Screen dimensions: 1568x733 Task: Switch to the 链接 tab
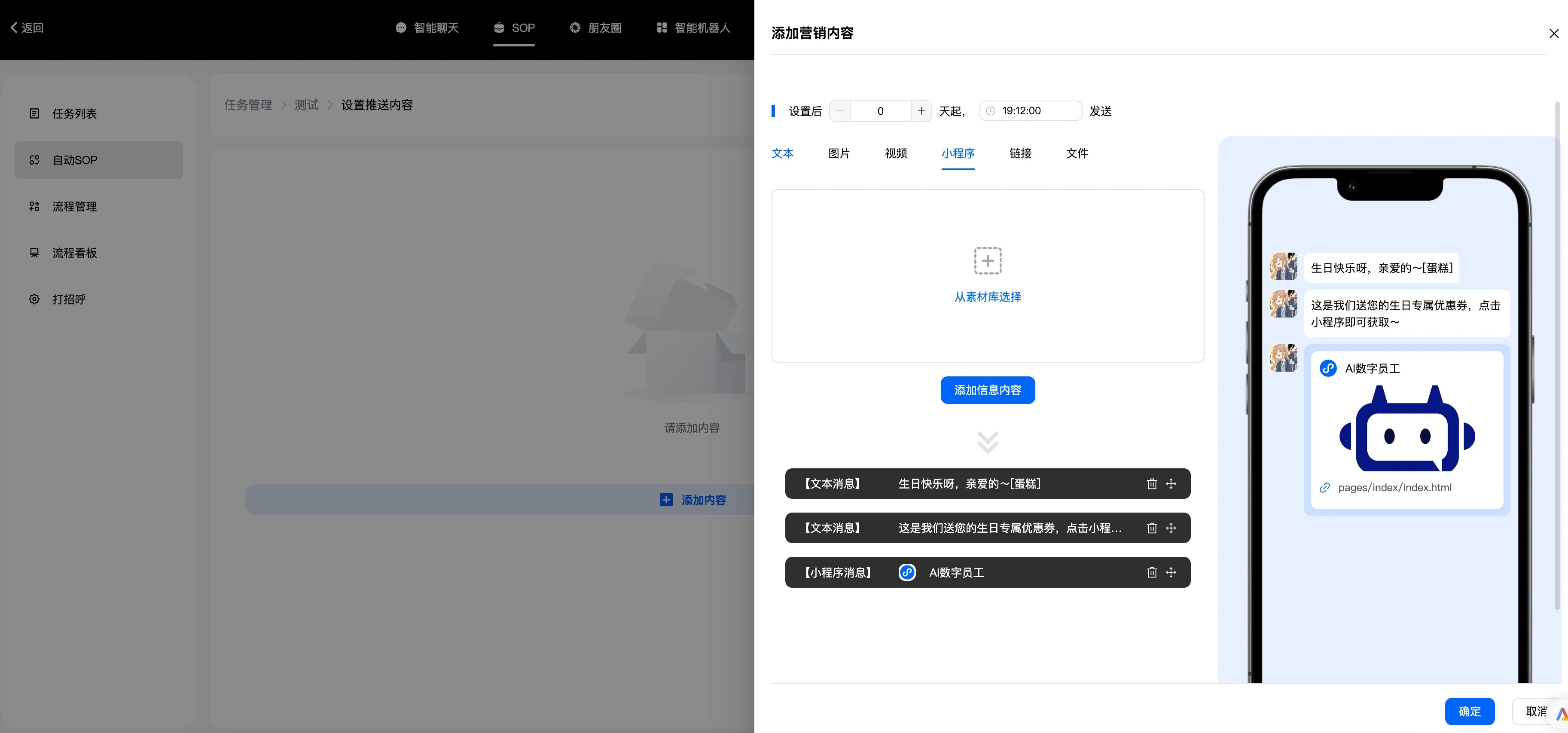click(1020, 153)
